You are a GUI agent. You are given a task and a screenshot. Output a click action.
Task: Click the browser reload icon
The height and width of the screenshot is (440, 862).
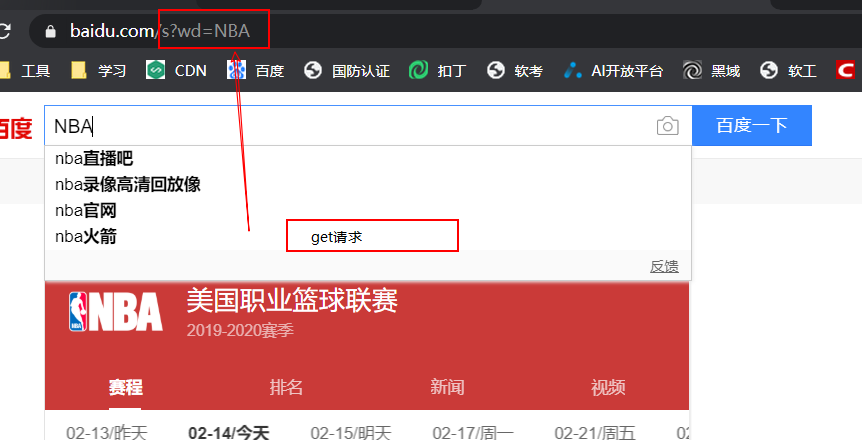click(4, 31)
